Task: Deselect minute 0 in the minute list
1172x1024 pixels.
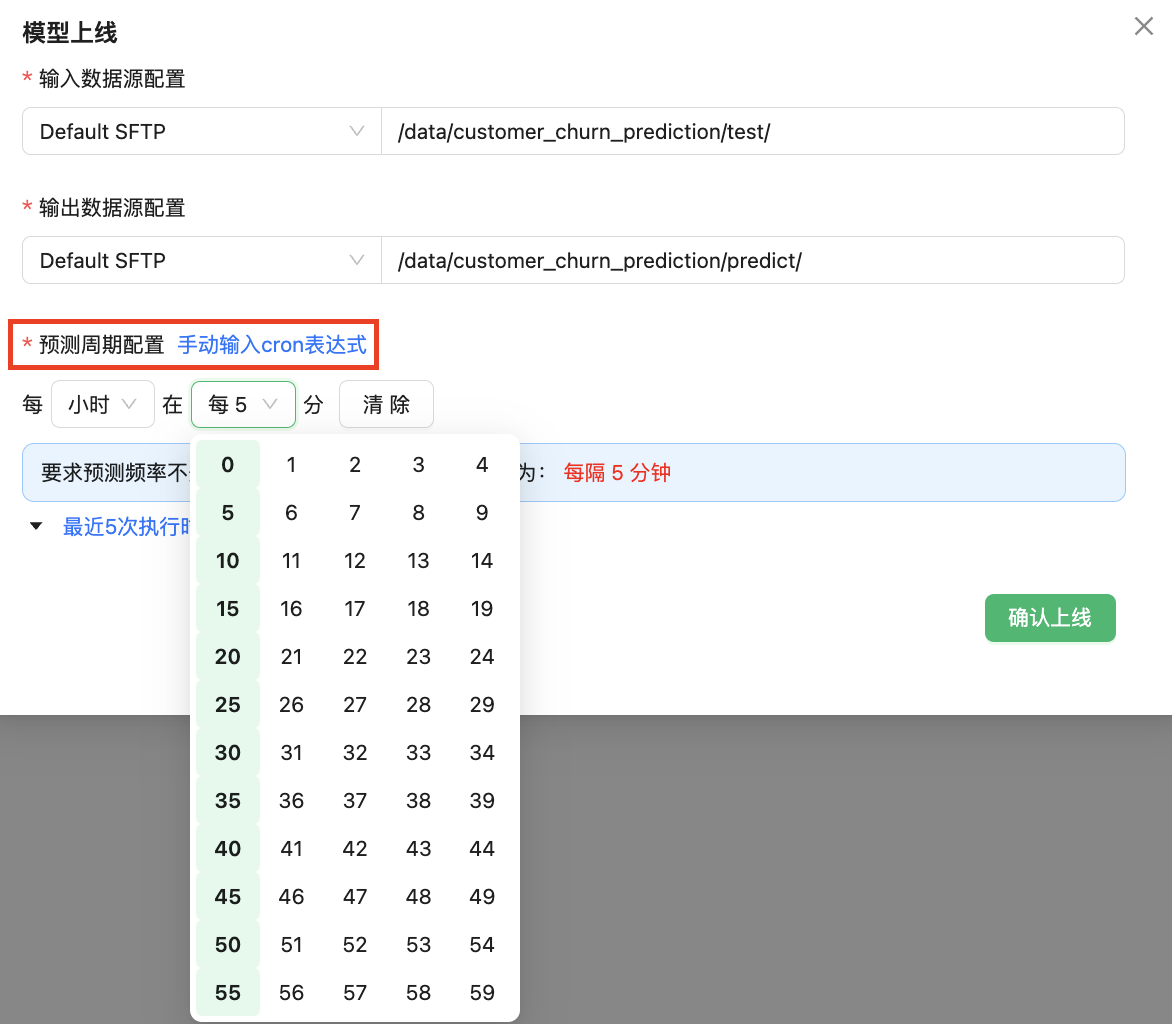Action: coord(228,464)
